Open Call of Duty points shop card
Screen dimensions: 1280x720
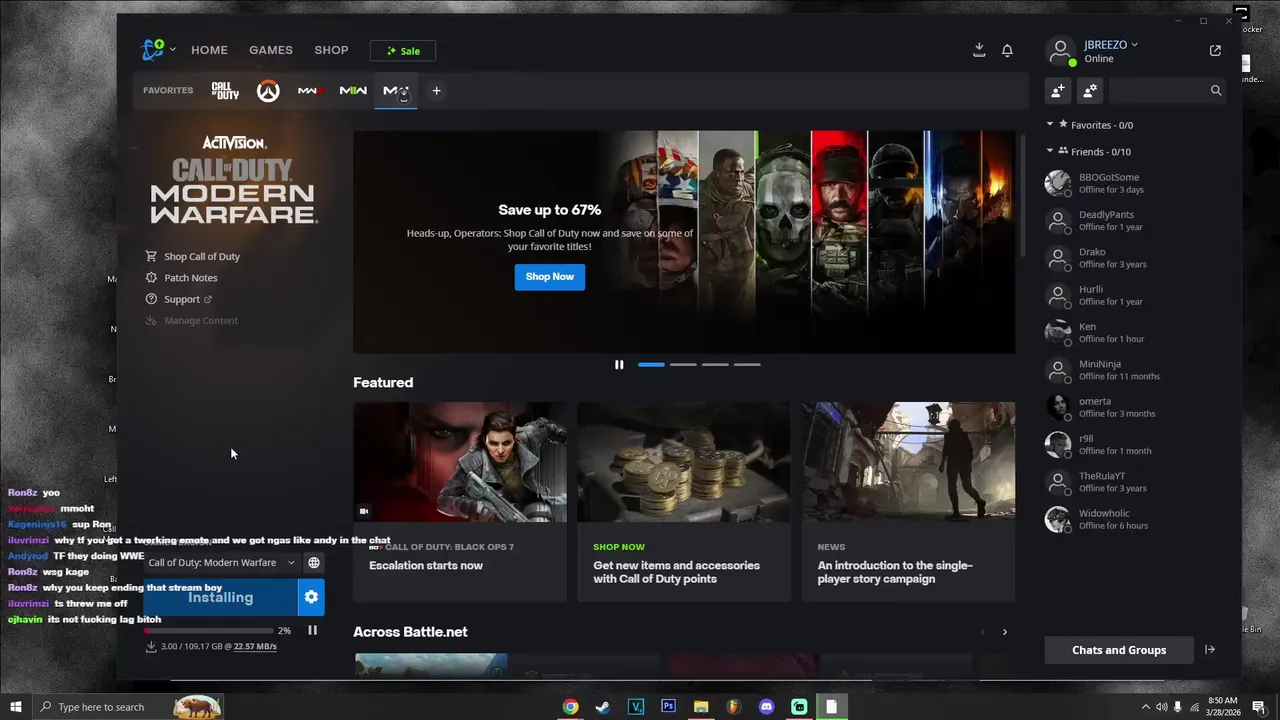(684, 502)
